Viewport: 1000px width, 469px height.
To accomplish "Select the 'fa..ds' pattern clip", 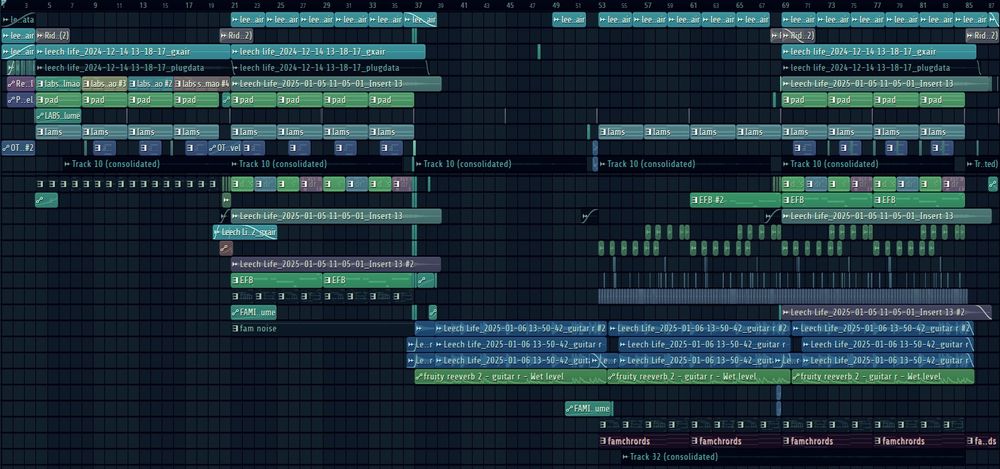I will [x=982, y=441].
